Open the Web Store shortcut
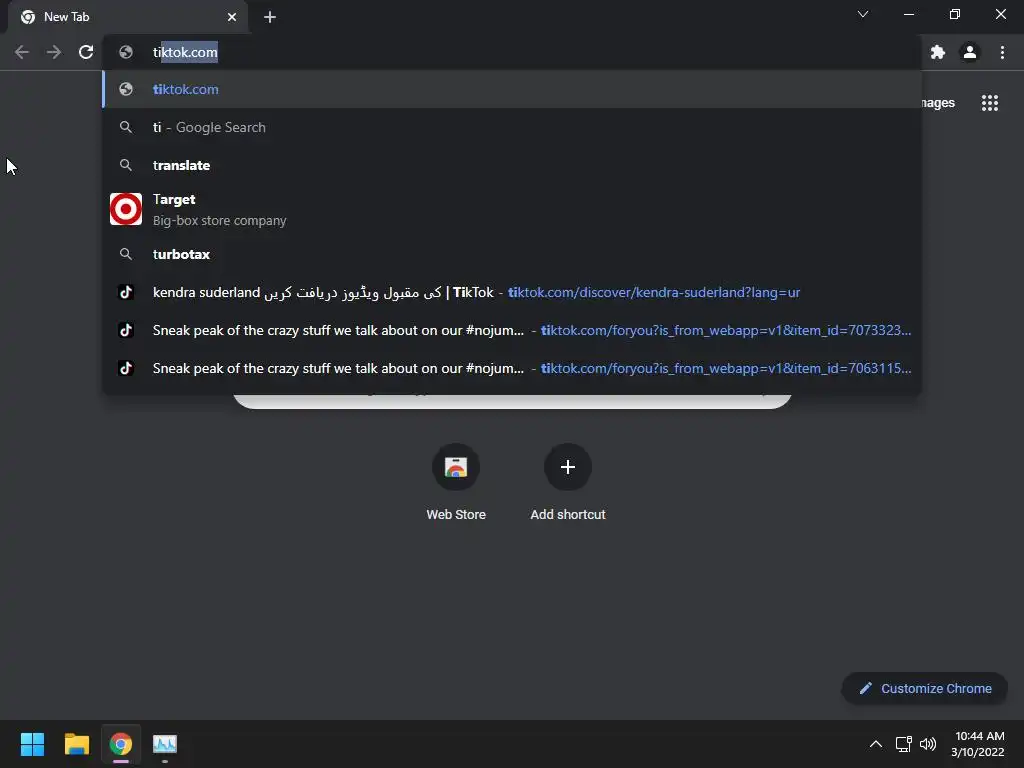Viewport: 1024px width, 768px height. [456, 482]
